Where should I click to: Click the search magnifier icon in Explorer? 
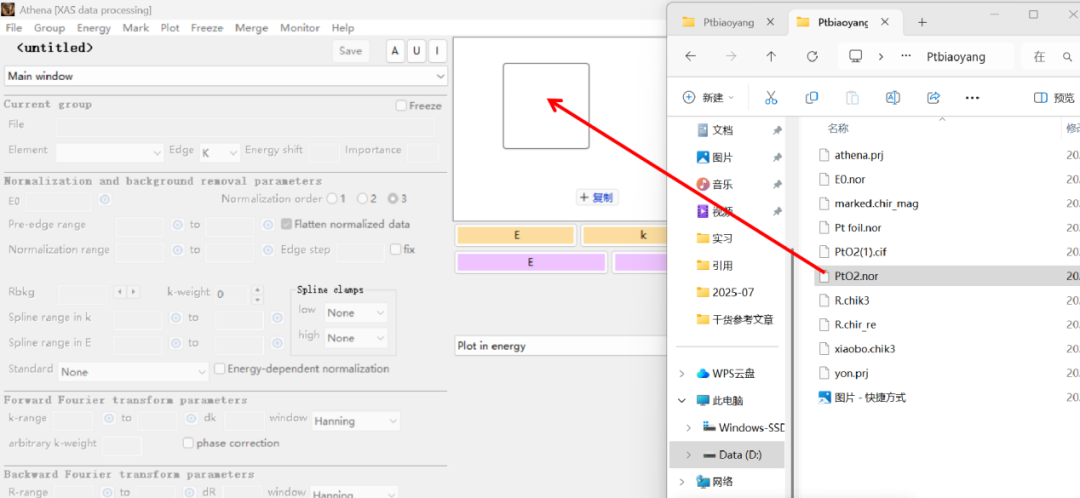[x=1067, y=57]
